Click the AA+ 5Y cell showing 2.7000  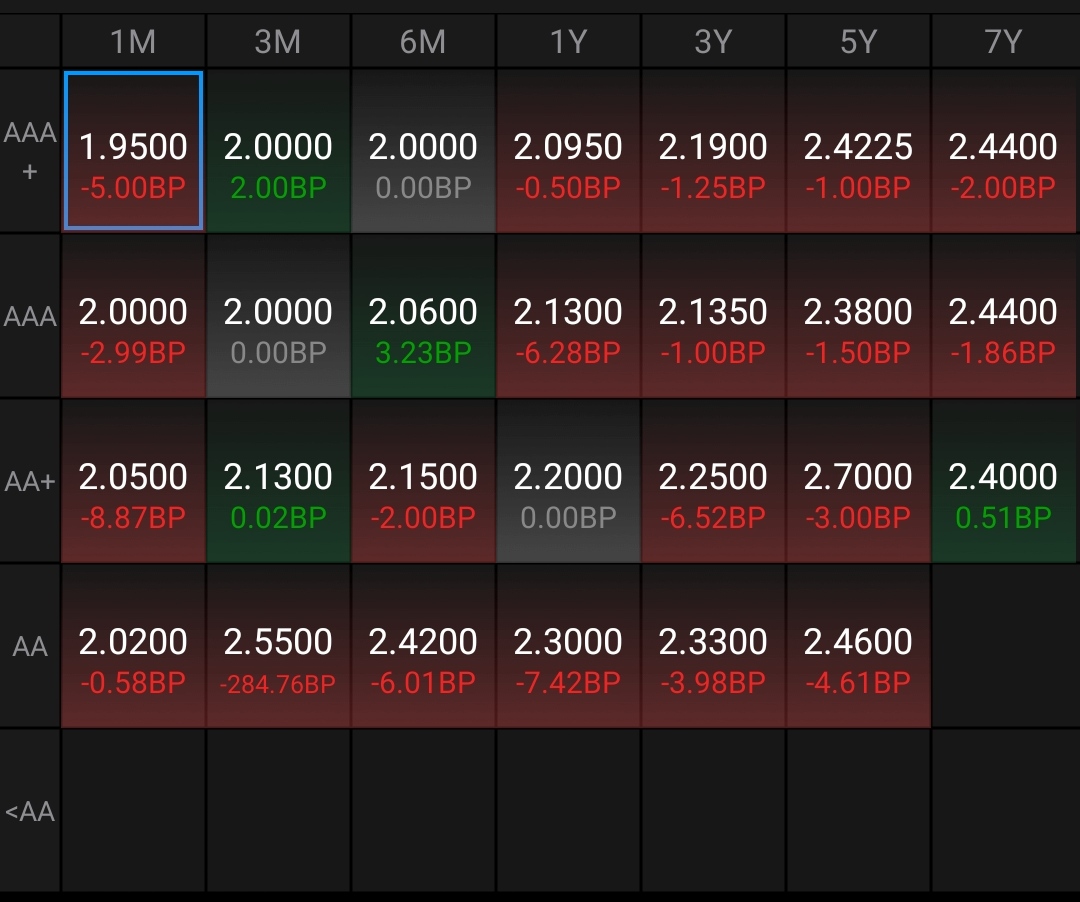tap(858, 481)
